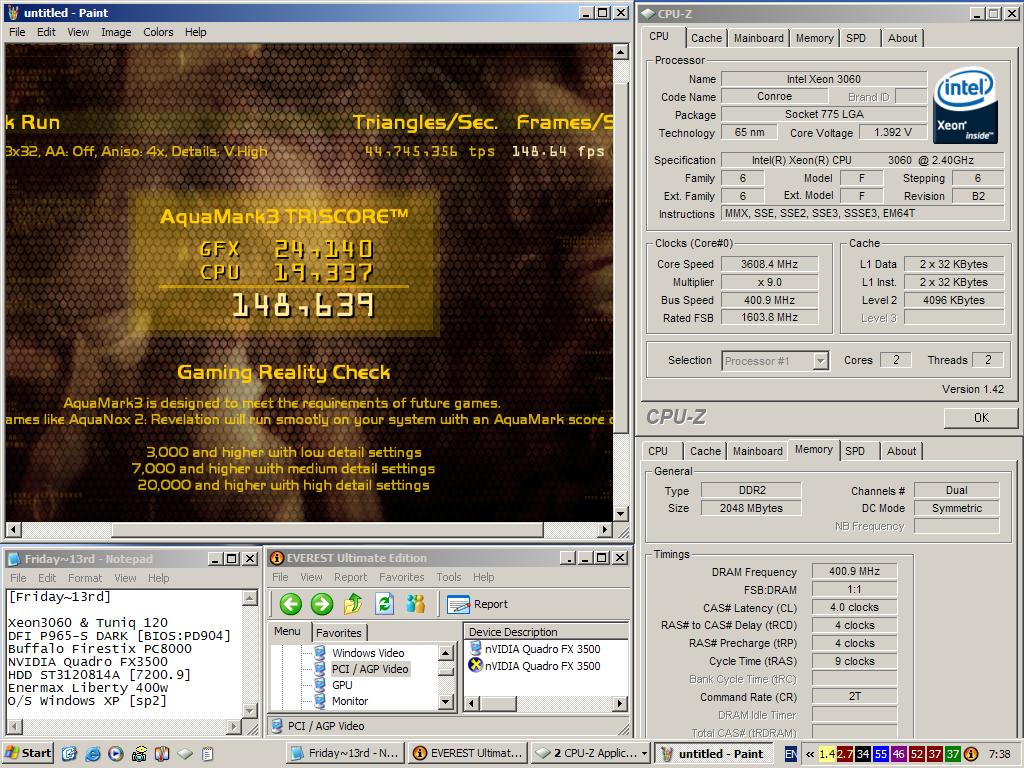Select second nVIDIA Quadro FX 3500 with yellow X icon
Screen dimensions: 1024x768
pos(542,665)
